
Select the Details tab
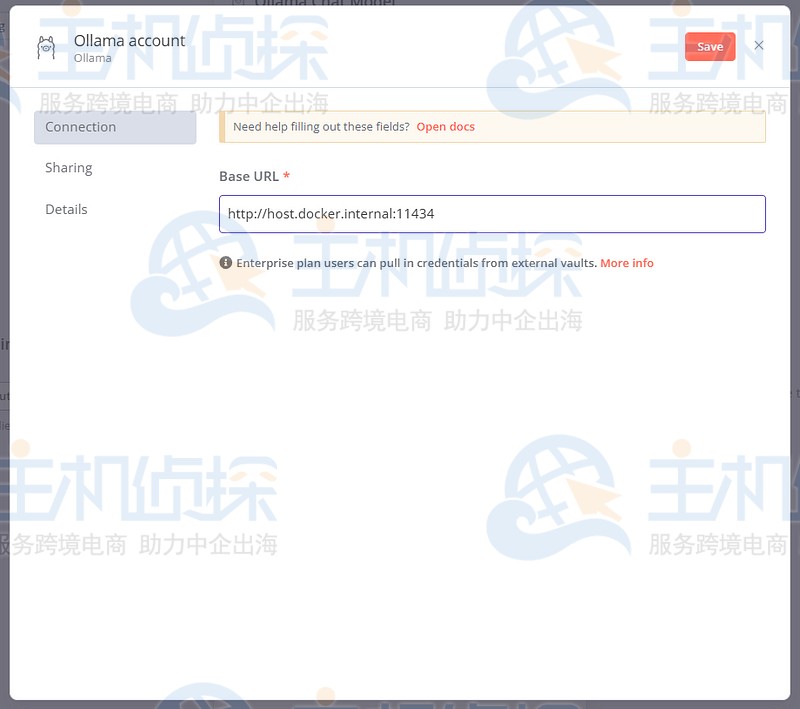pyautogui.click(x=66, y=209)
